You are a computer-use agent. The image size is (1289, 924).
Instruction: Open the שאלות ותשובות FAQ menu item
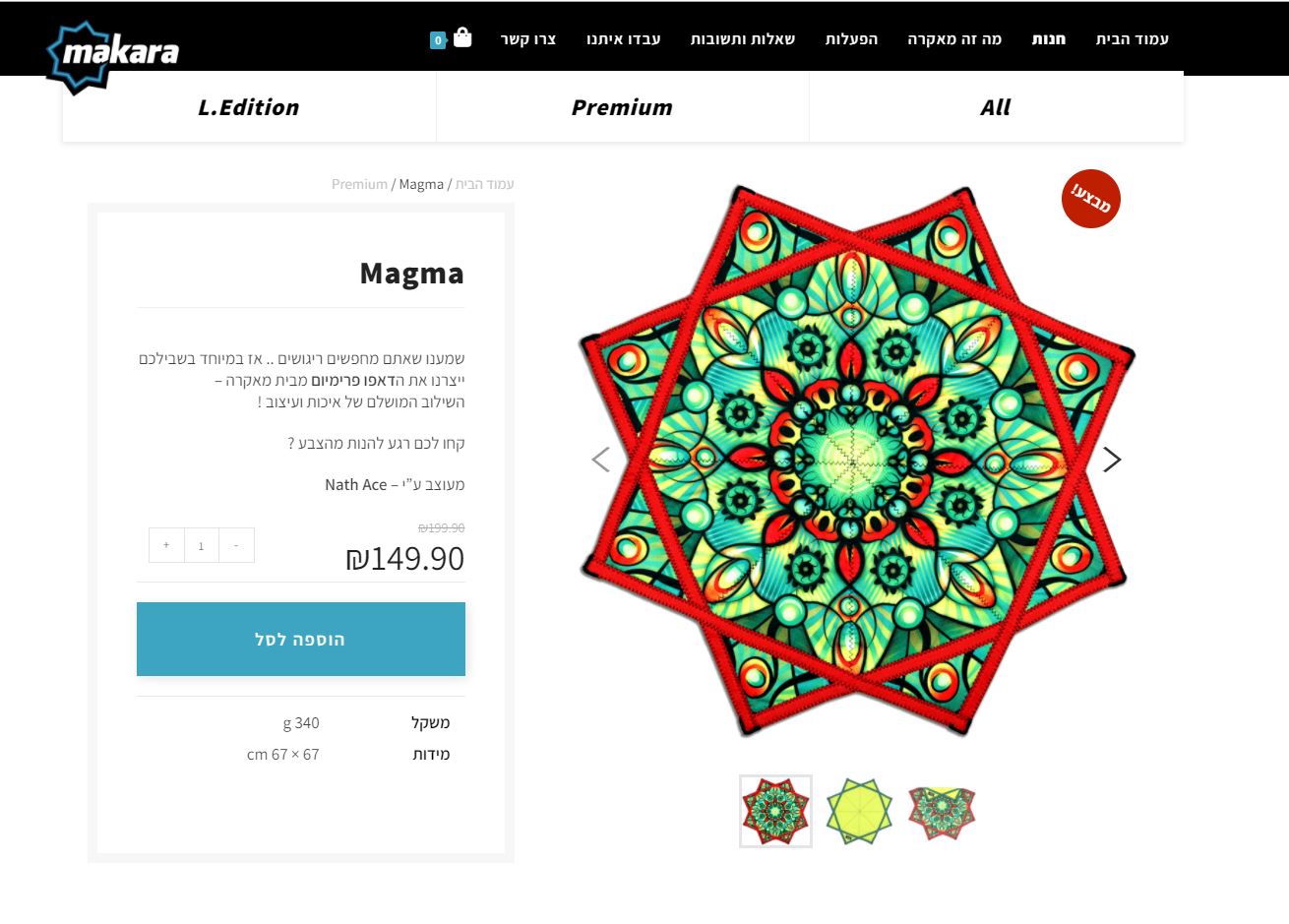point(743,39)
